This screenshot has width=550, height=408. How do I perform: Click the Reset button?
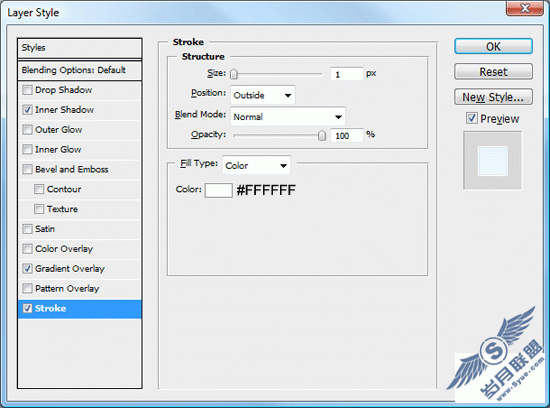click(x=494, y=72)
